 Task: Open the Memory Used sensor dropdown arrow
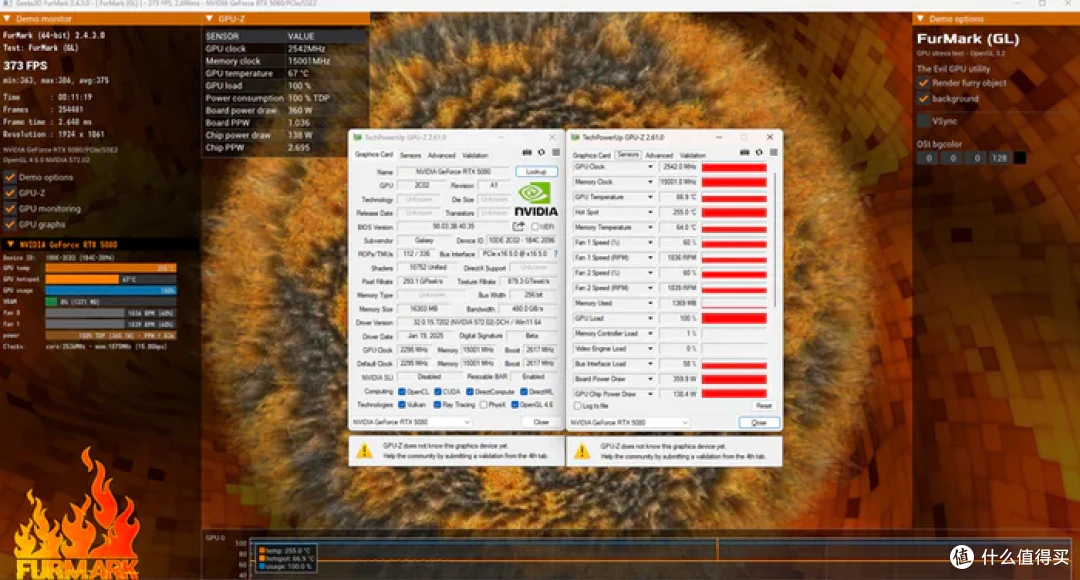tap(650, 303)
